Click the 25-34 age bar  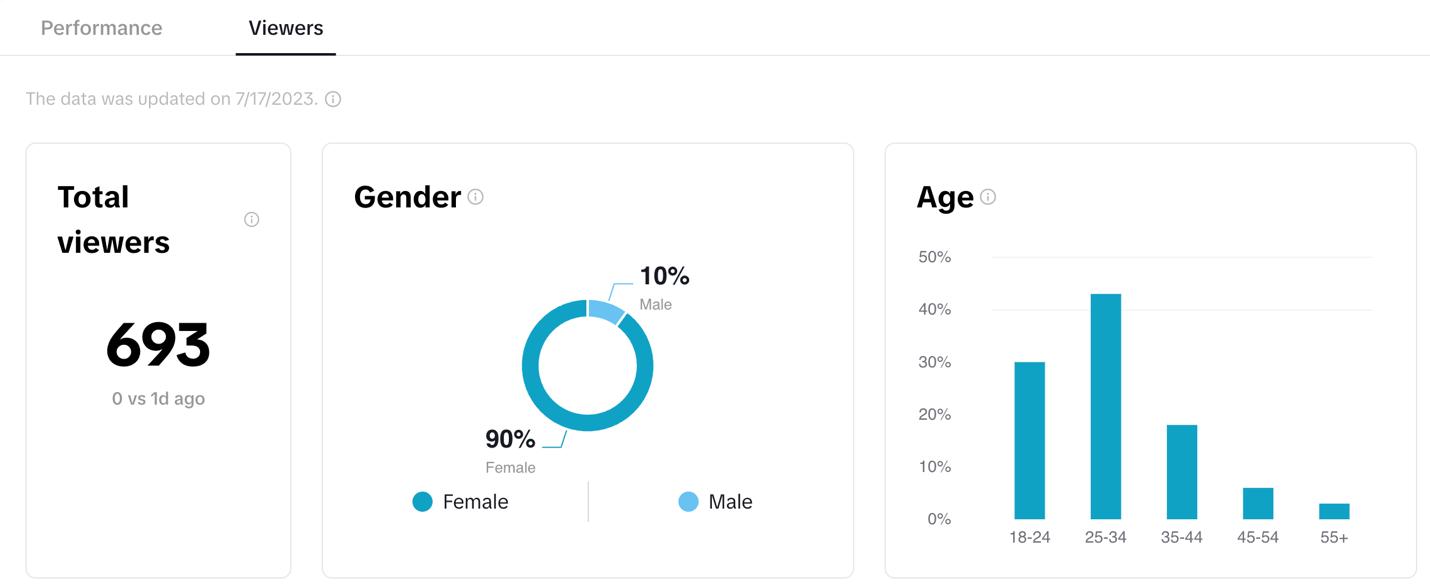point(1105,405)
